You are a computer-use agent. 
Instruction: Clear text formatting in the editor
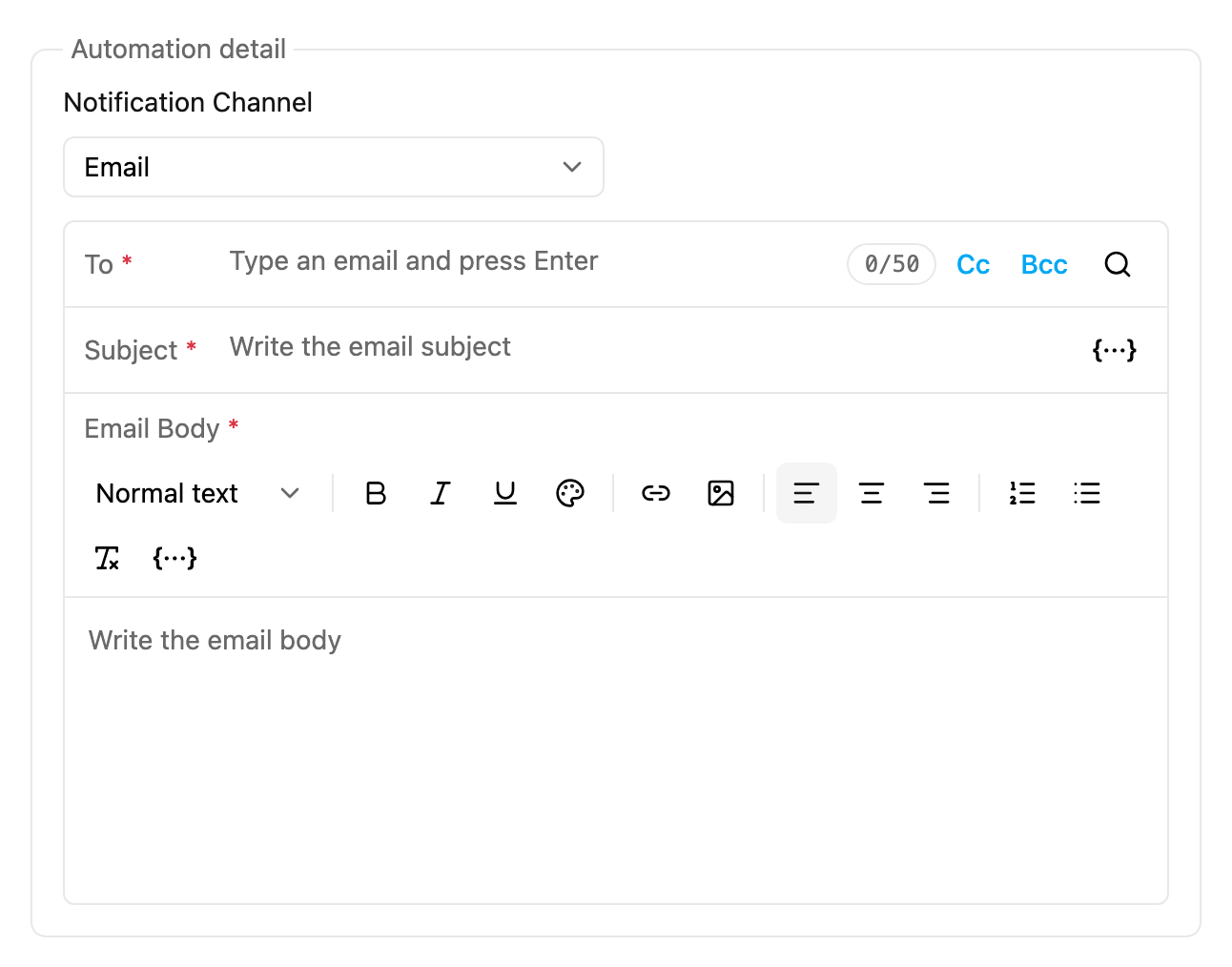coord(107,558)
